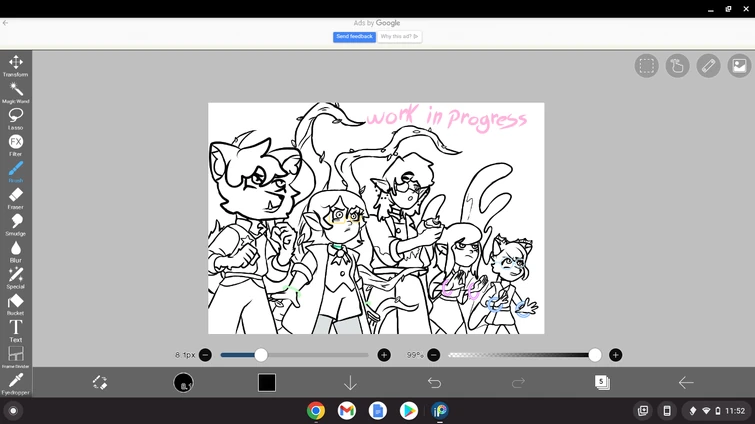Select the Transform tool
The image size is (755, 424).
(x=15, y=65)
